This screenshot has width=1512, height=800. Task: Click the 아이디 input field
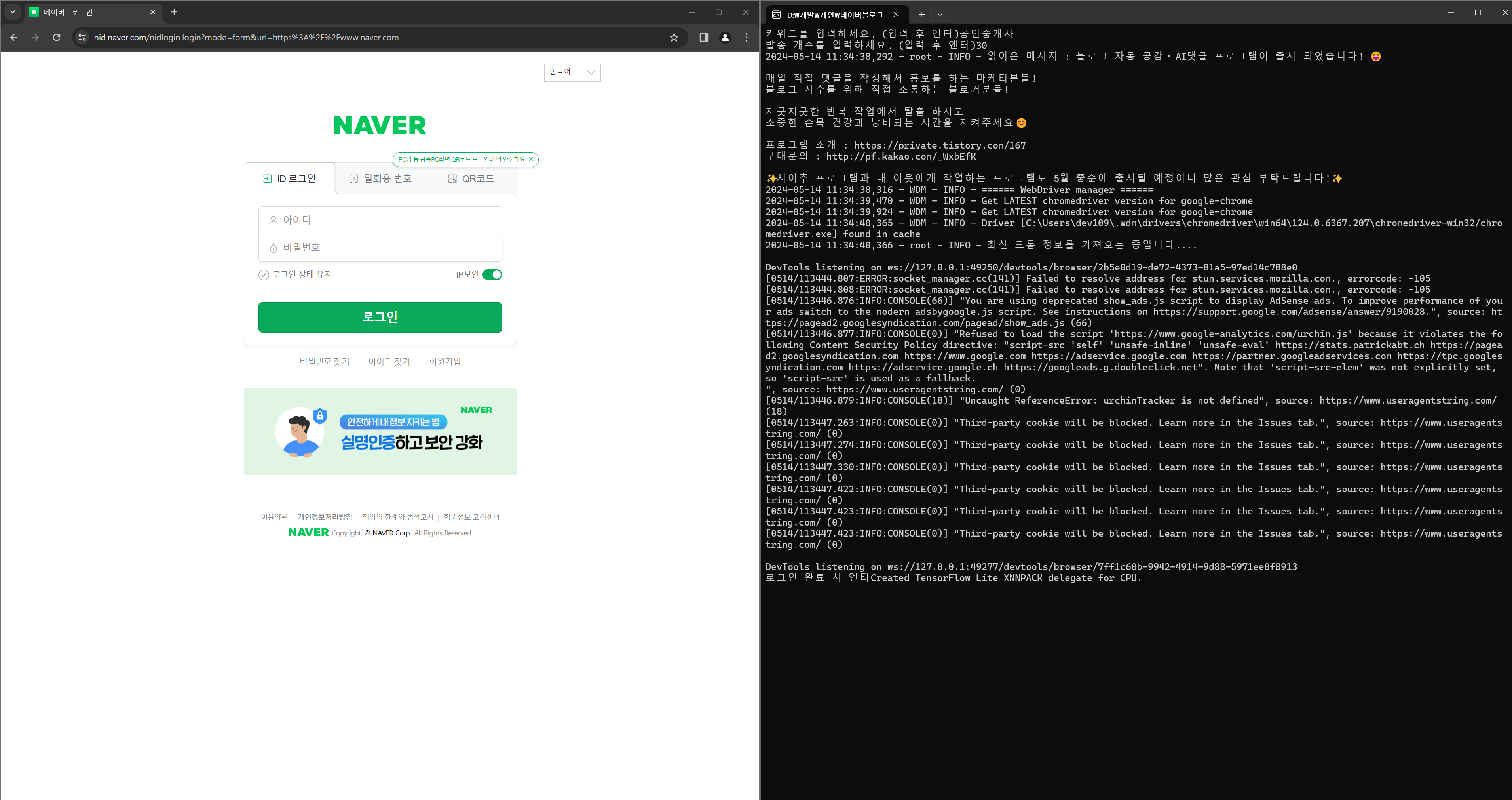coord(380,220)
